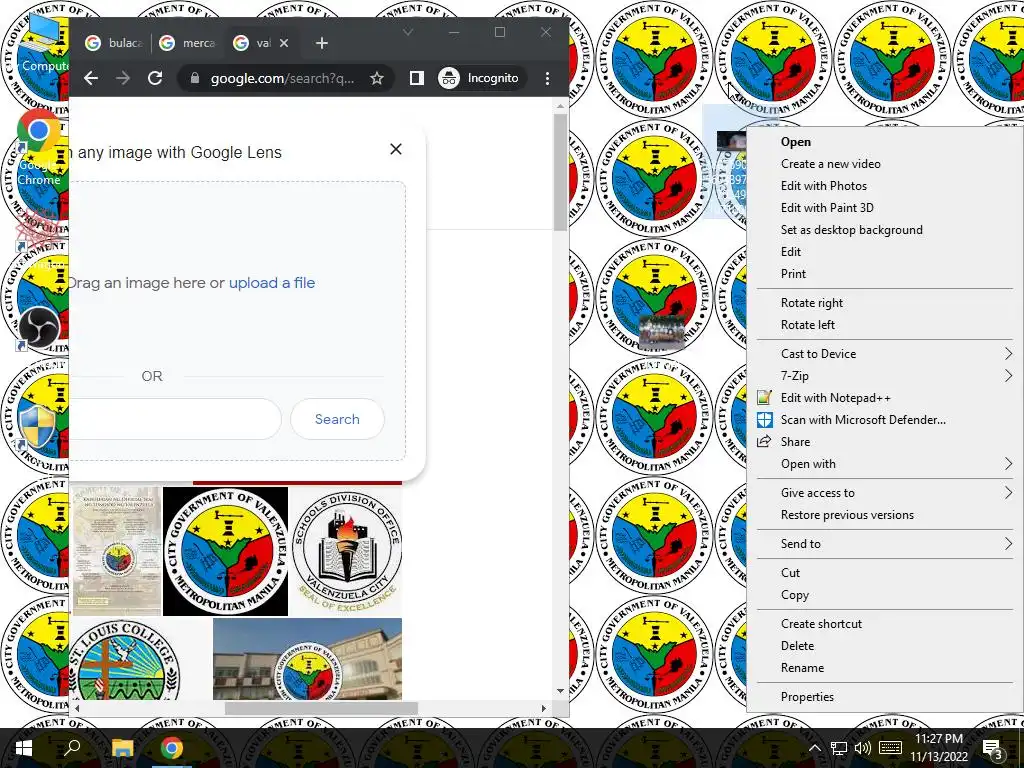1024x768 pixels.
Task: Click the horizontal scrollbar thumb in Chrome
Action: 321,708
